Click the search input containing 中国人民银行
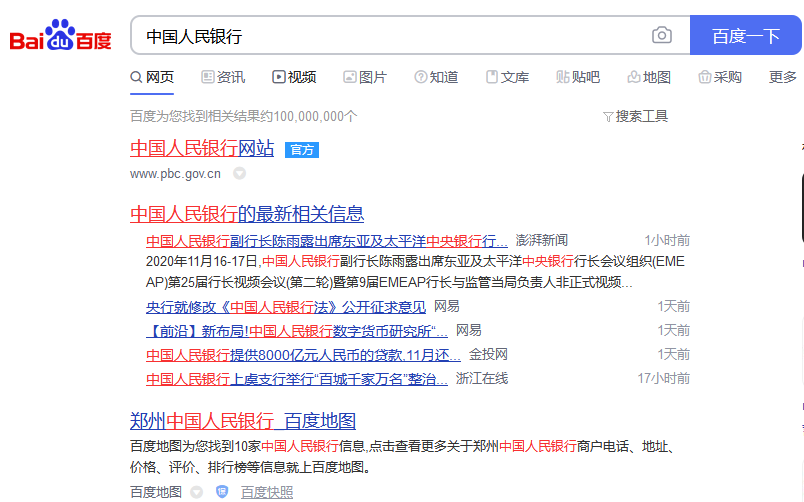Screen dimensions: 804x502 390,36
